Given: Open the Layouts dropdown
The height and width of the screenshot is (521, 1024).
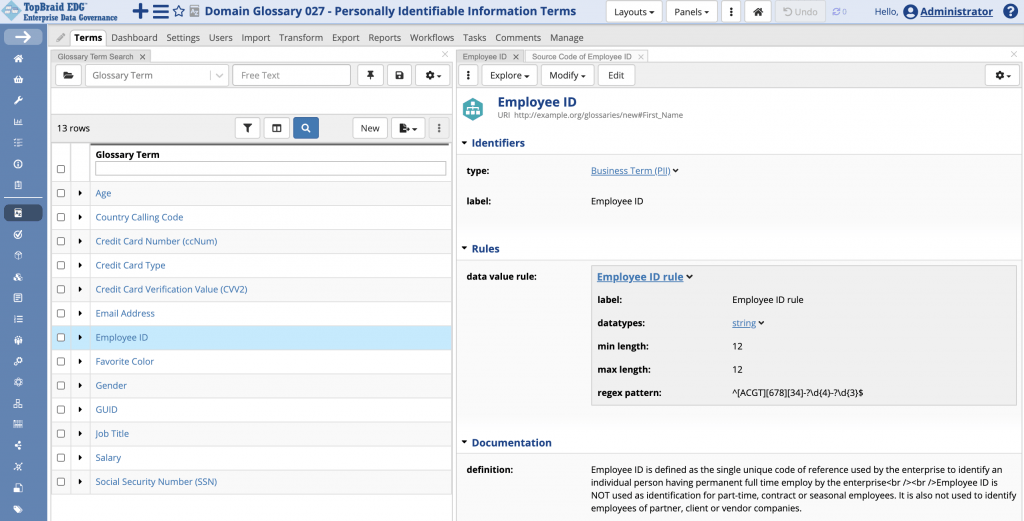Looking at the screenshot, I should pos(634,12).
